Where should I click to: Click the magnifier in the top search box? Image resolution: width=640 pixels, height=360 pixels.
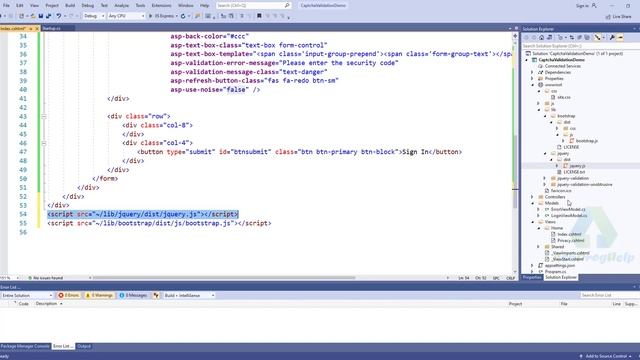tap(287, 5)
